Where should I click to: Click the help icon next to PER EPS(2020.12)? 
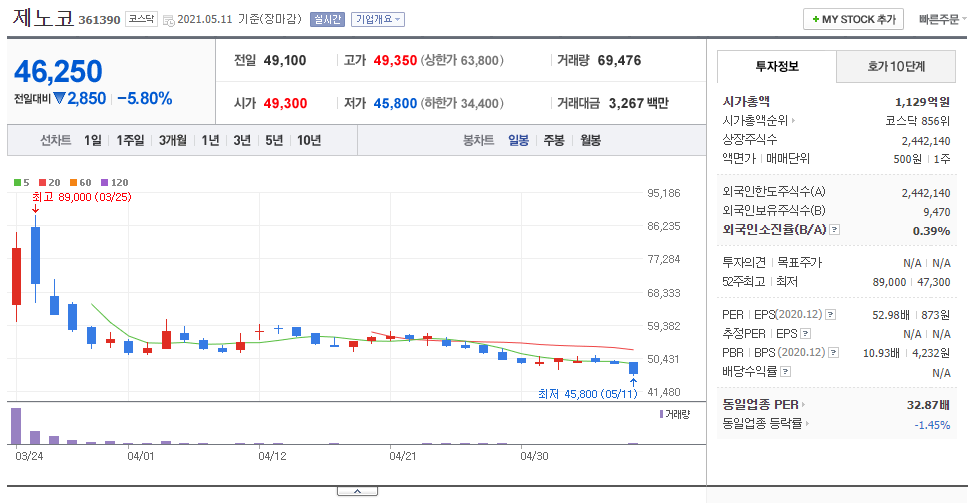point(831,315)
